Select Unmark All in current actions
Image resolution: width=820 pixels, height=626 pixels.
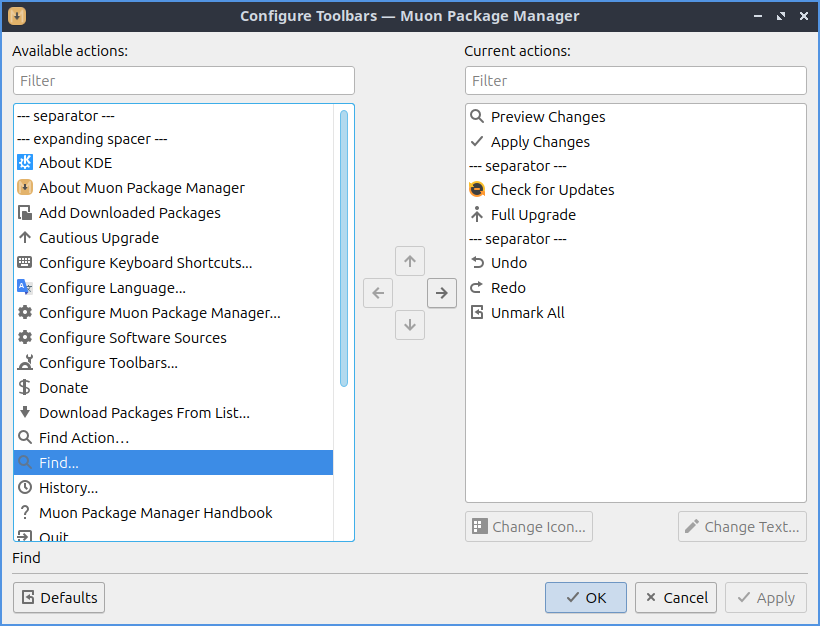pos(527,313)
